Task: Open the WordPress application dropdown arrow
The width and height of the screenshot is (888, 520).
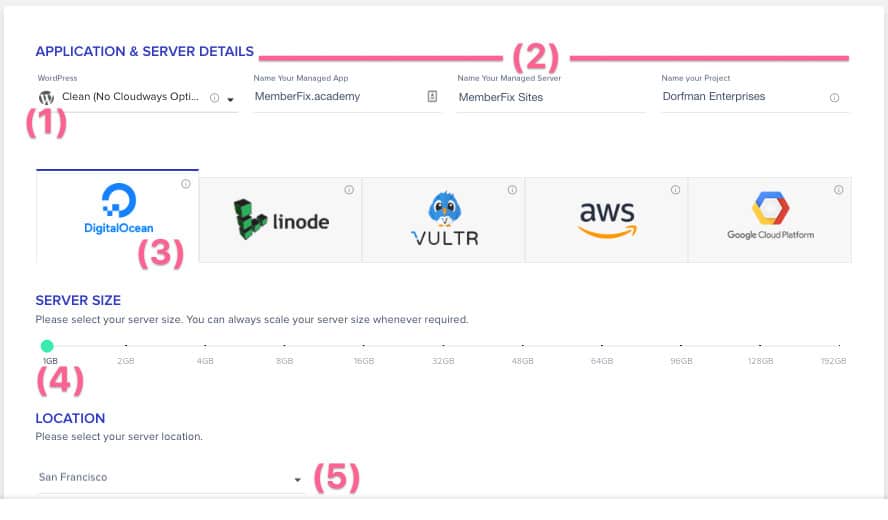Action: coord(230,99)
